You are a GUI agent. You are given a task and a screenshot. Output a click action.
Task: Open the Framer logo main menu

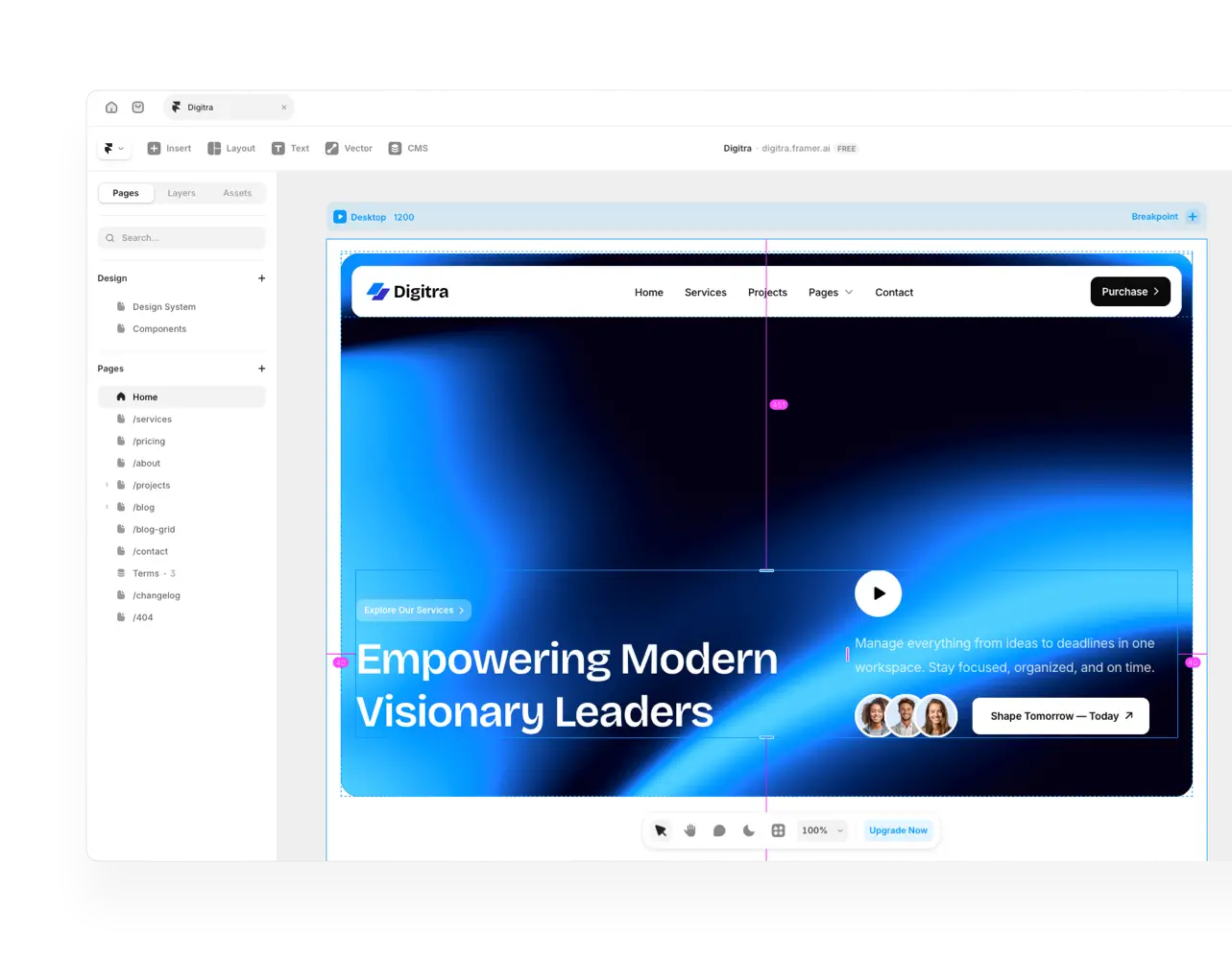point(114,149)
